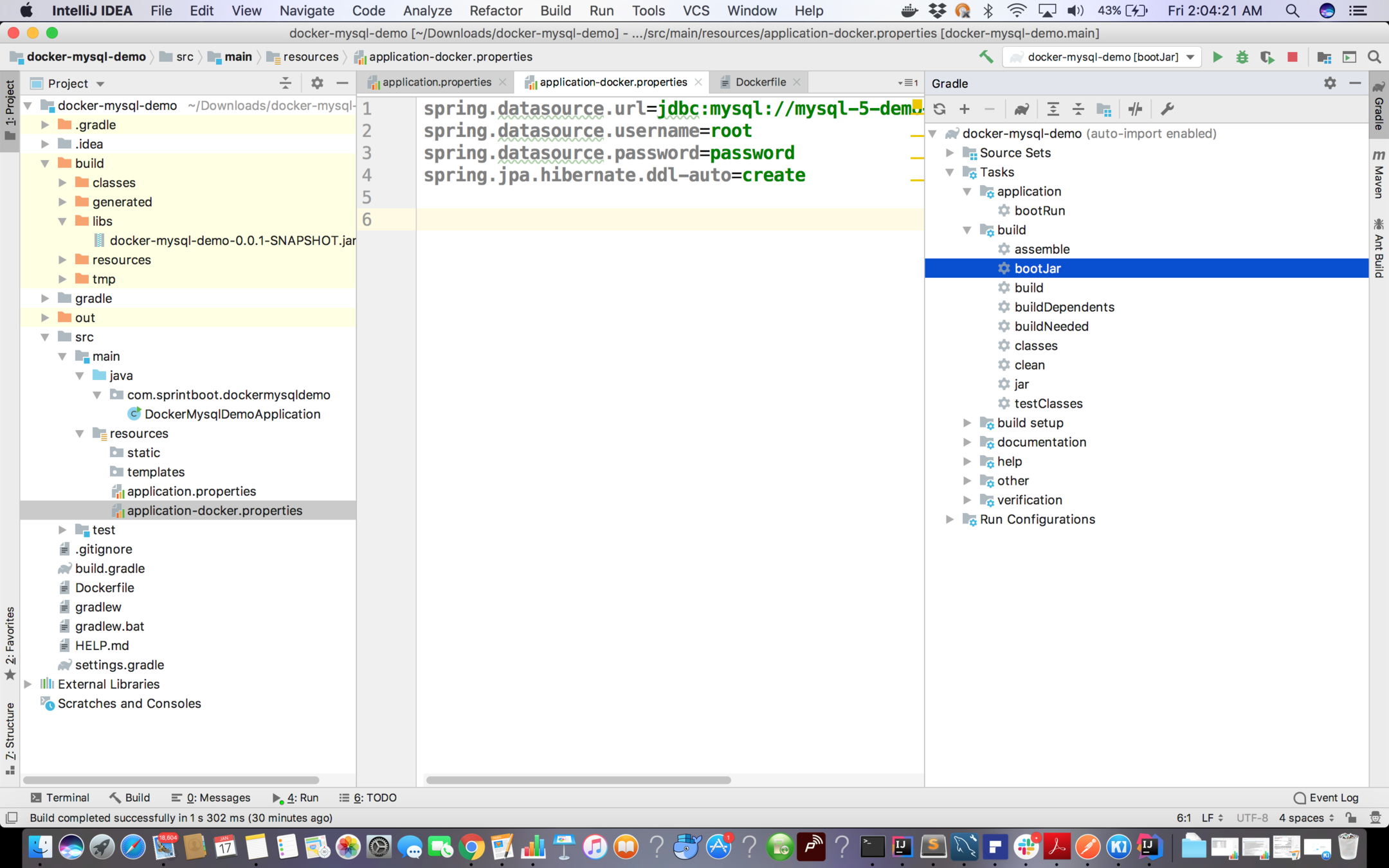Screen dimensions: 1389x868
Task: Open the Refactor menu
Action: click(x=496, y=10)
